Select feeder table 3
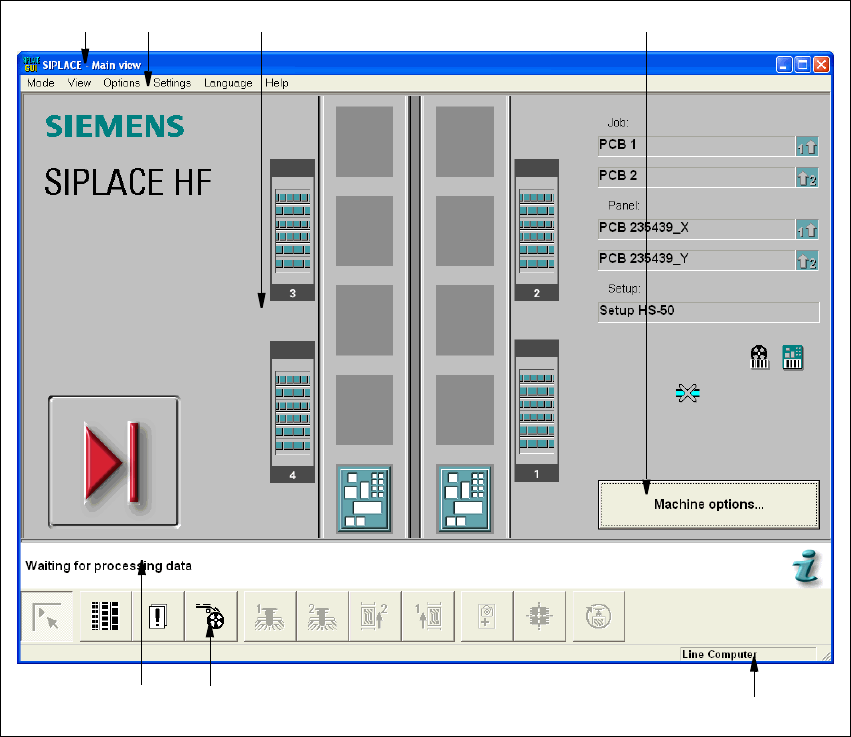The width and height of the screenshot is (851, 737). click(292, 230)
